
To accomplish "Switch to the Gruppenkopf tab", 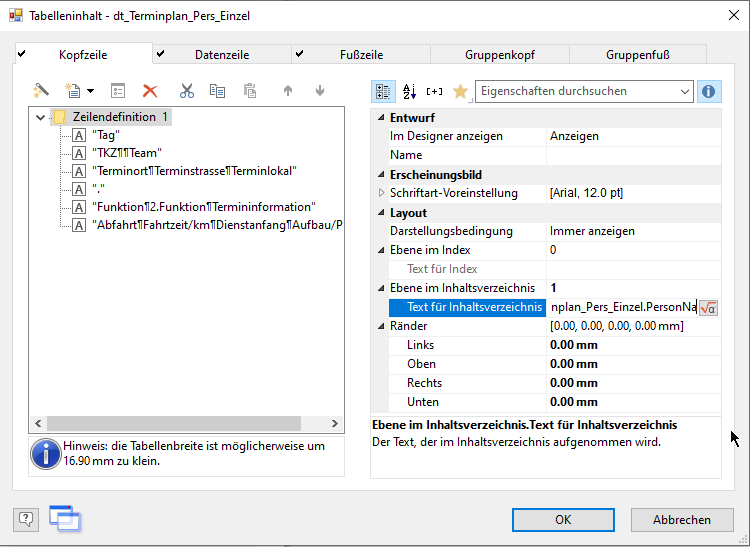I will tap(500, 55).
